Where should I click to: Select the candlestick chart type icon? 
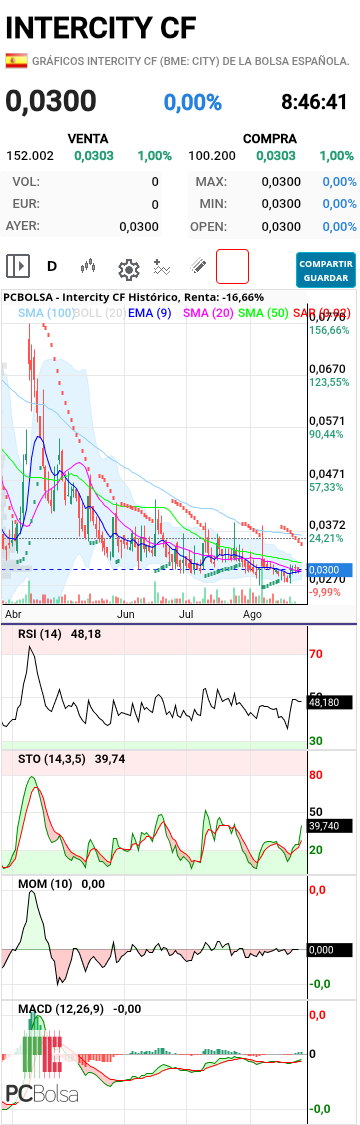(88, 267)
